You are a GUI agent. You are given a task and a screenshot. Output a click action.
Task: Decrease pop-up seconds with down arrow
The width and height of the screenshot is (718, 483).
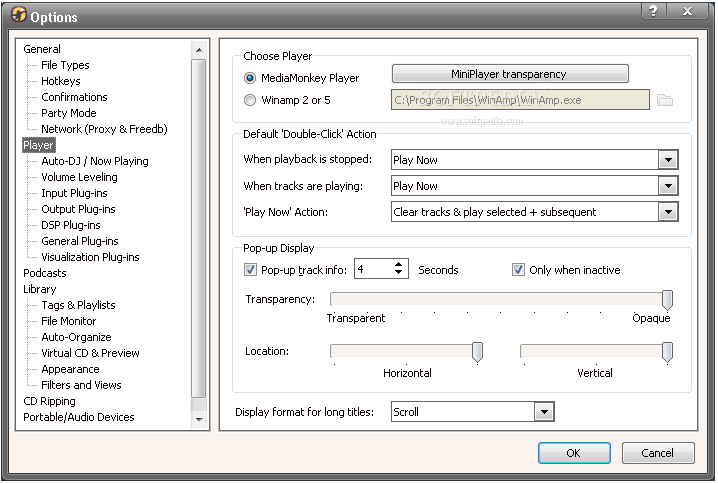[x=398, y=273]
